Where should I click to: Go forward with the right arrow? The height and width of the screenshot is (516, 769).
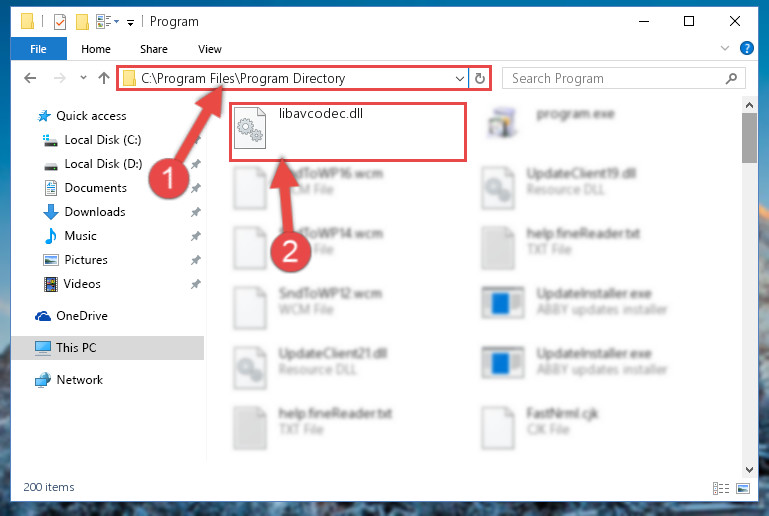[x=59, y=78]
